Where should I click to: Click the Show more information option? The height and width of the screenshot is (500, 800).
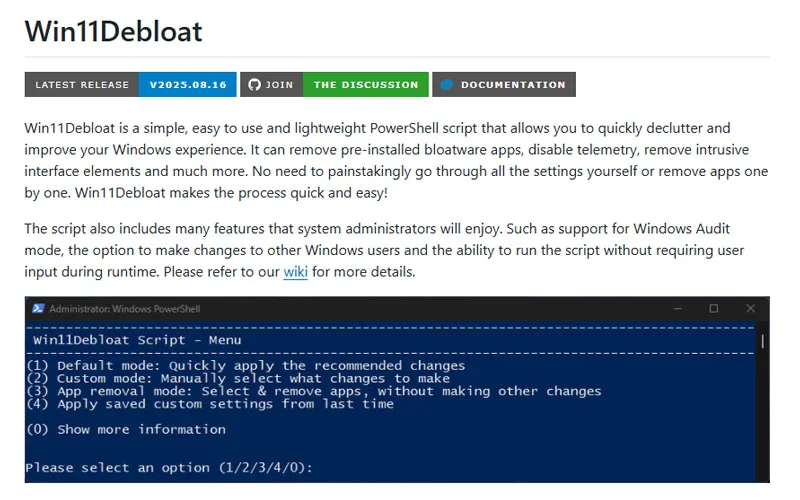(x=126, y=429)
